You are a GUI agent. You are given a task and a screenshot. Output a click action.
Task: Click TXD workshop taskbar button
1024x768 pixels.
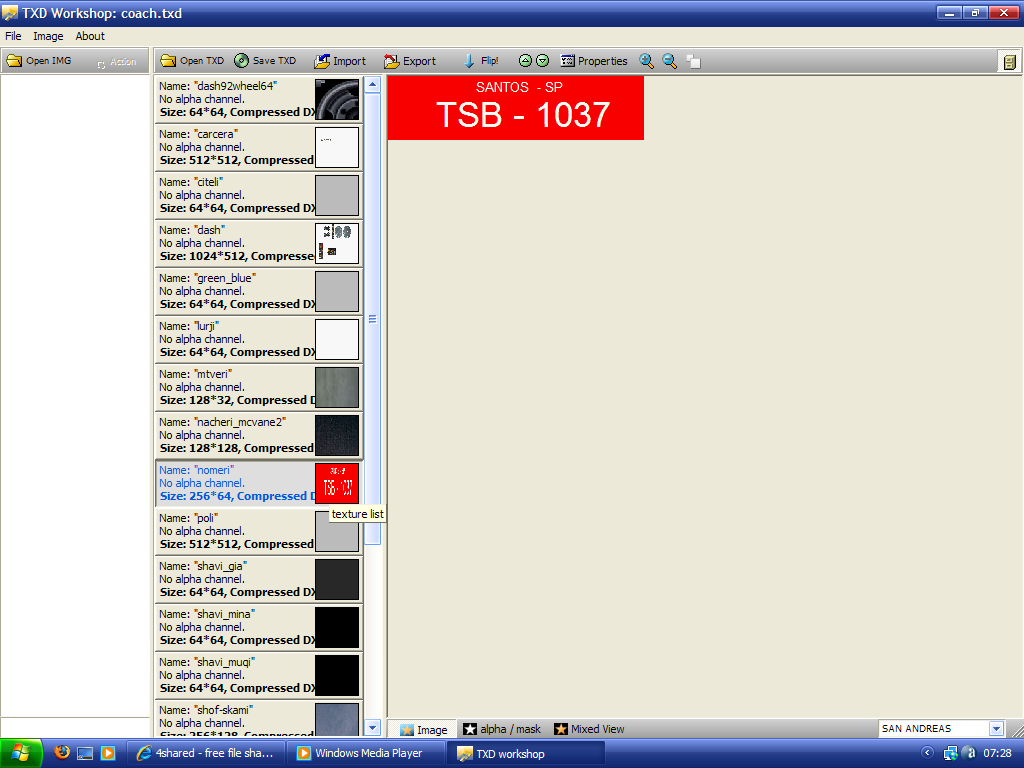pos(526,754)
